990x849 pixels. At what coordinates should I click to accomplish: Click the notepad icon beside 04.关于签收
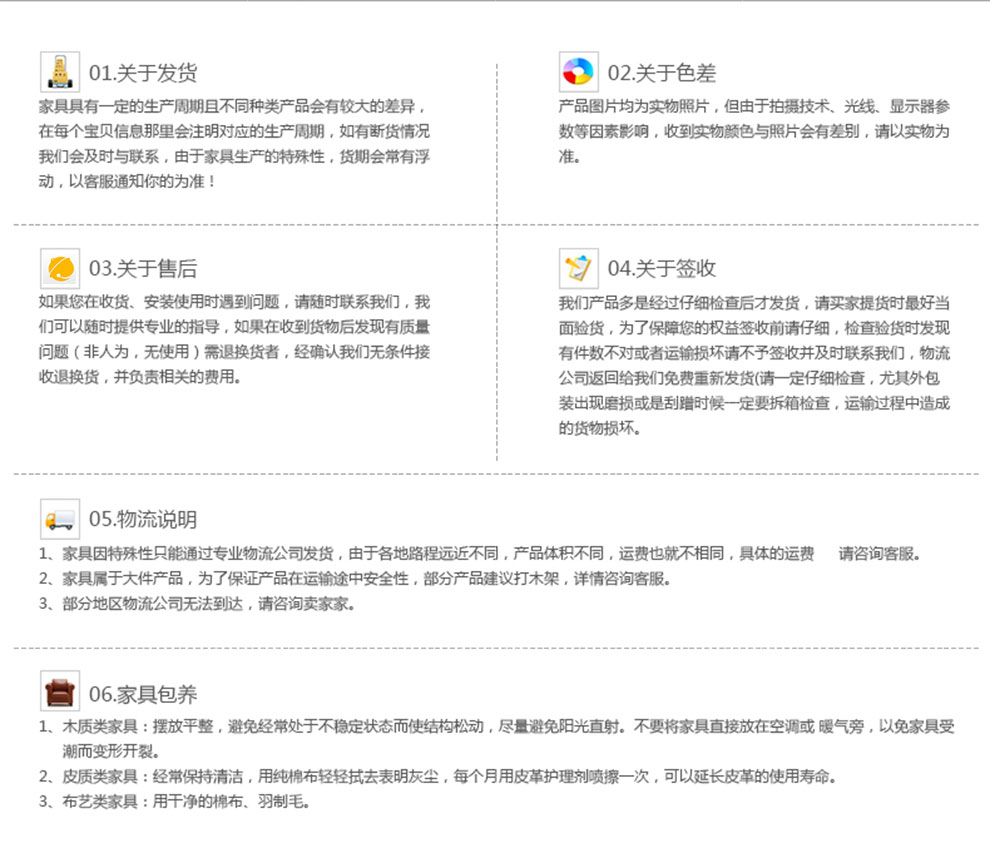(578, 268)
